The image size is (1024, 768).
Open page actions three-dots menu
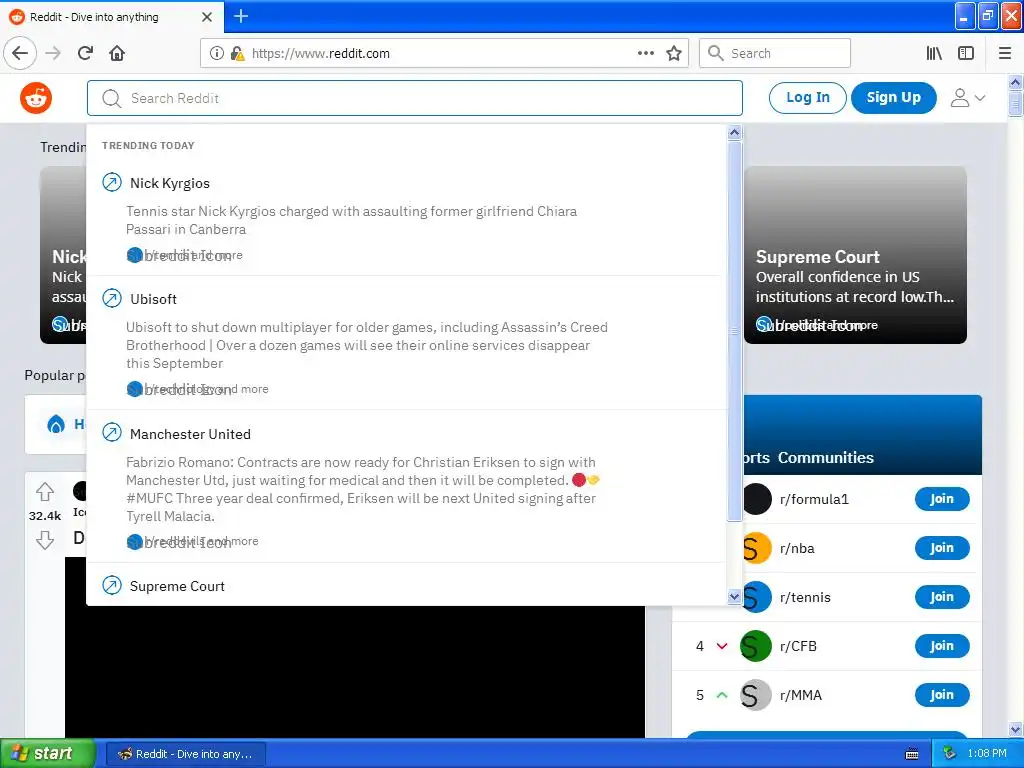point(646,53)
